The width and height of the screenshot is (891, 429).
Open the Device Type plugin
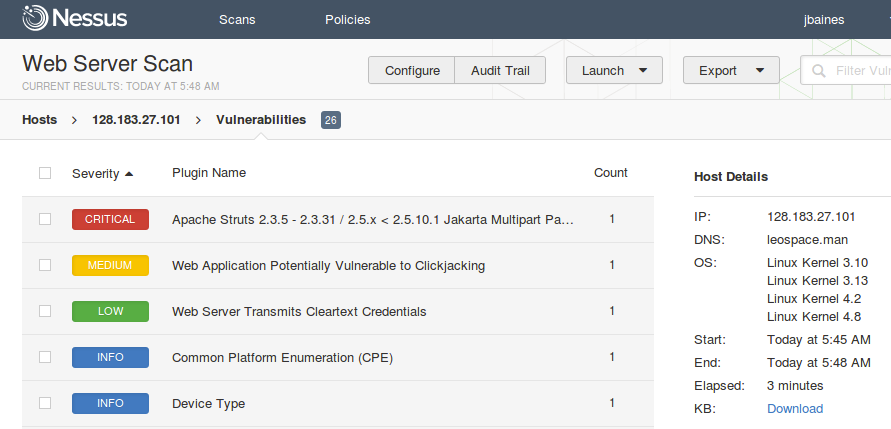click(209, 404)
